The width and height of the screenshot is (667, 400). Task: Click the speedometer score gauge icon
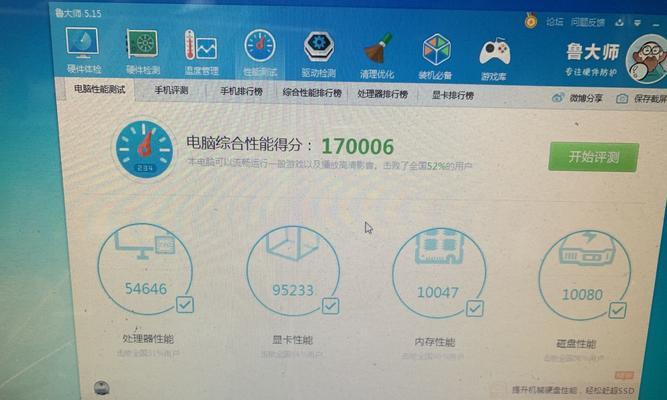pyautogui.click(x=144, y=149)
